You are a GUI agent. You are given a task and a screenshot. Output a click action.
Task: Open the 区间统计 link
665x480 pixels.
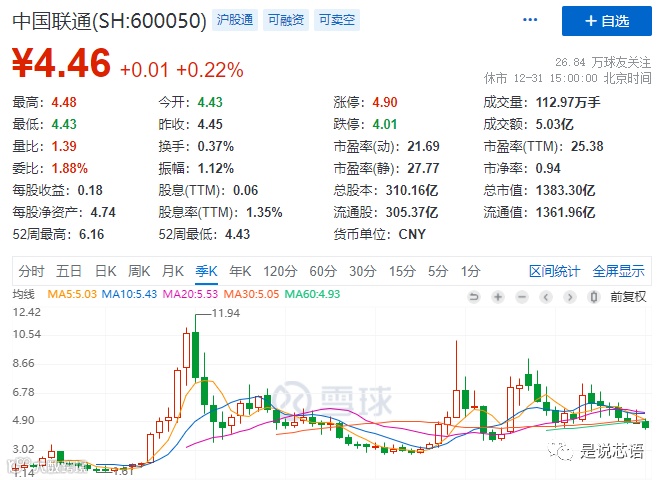pos(554,271)
